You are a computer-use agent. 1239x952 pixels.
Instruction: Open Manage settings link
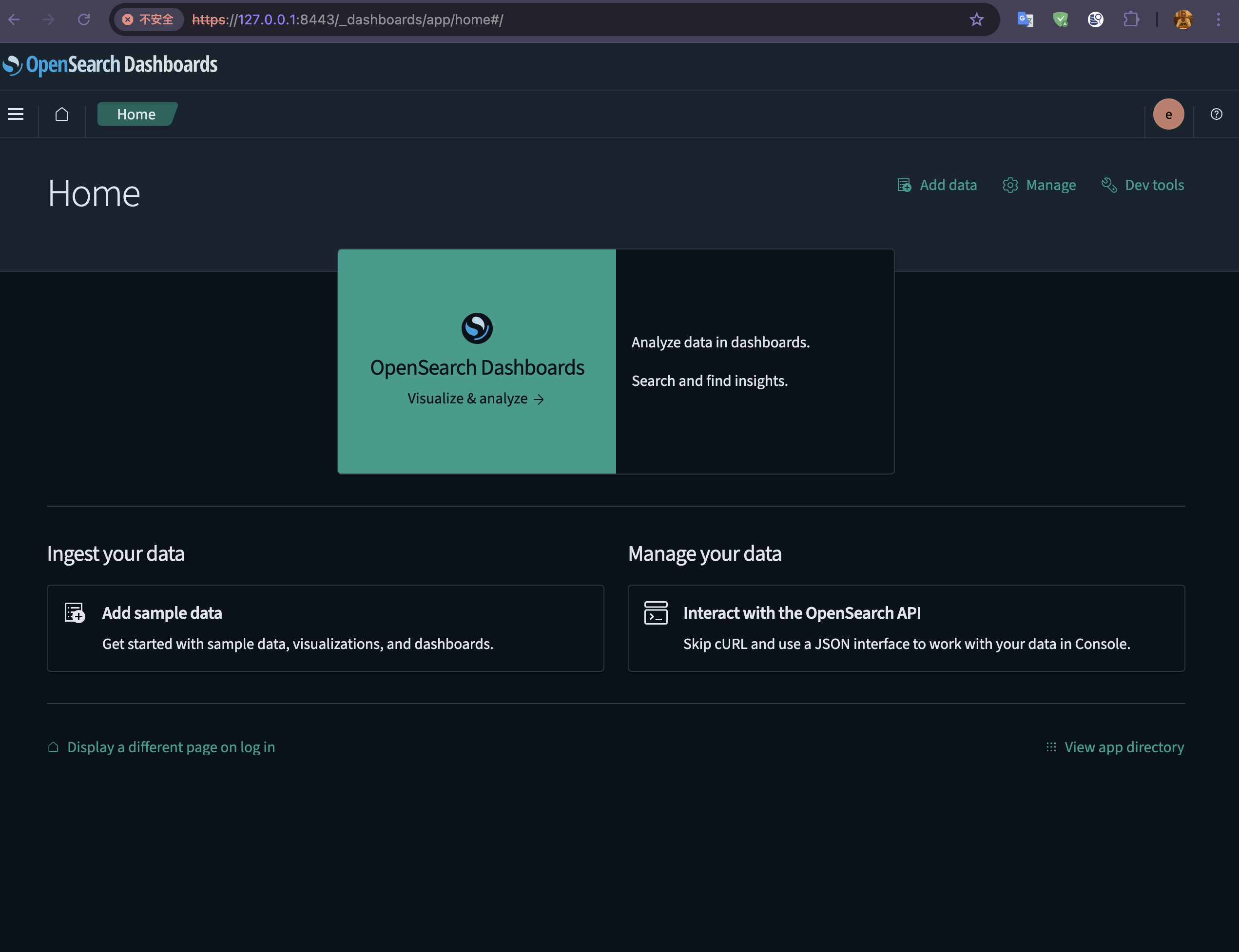tap(1040, 185)
